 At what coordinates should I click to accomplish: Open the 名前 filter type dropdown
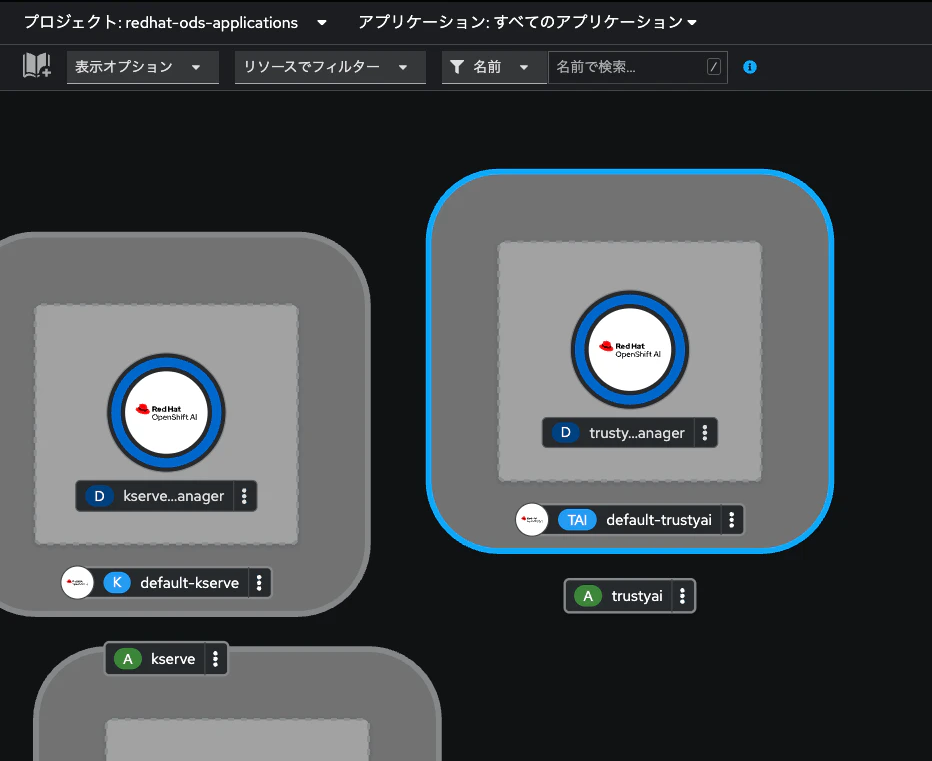coord(494,67)
